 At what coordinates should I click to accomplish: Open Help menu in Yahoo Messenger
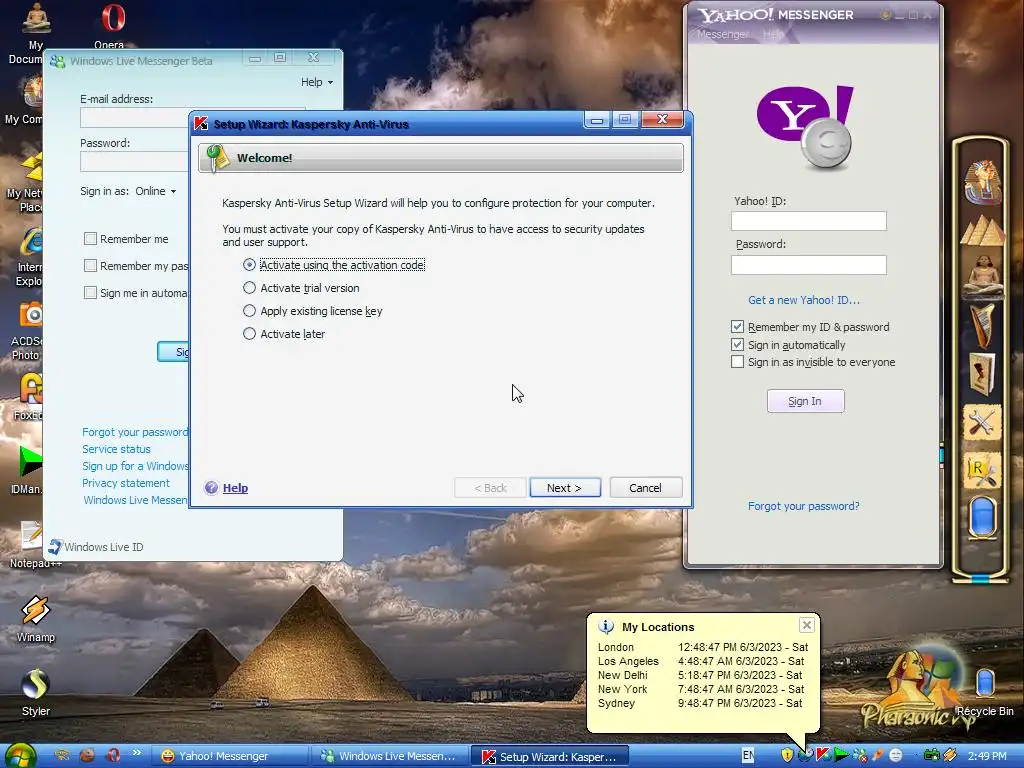773,34
